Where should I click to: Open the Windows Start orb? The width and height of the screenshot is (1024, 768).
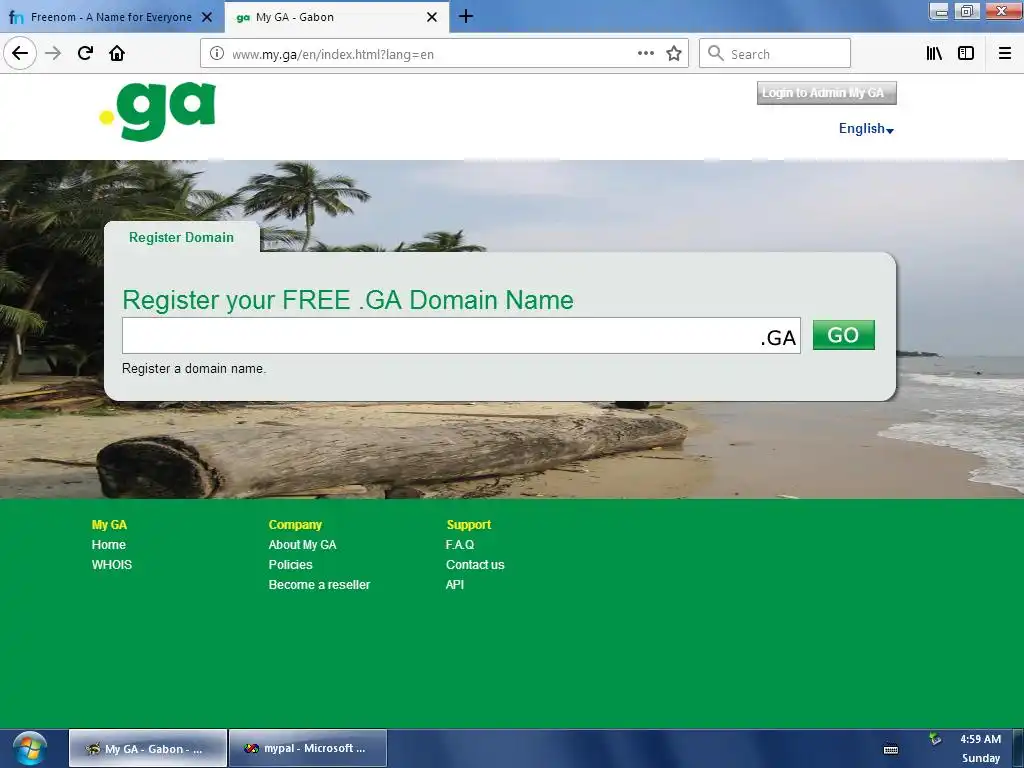(x=29, y=748)
